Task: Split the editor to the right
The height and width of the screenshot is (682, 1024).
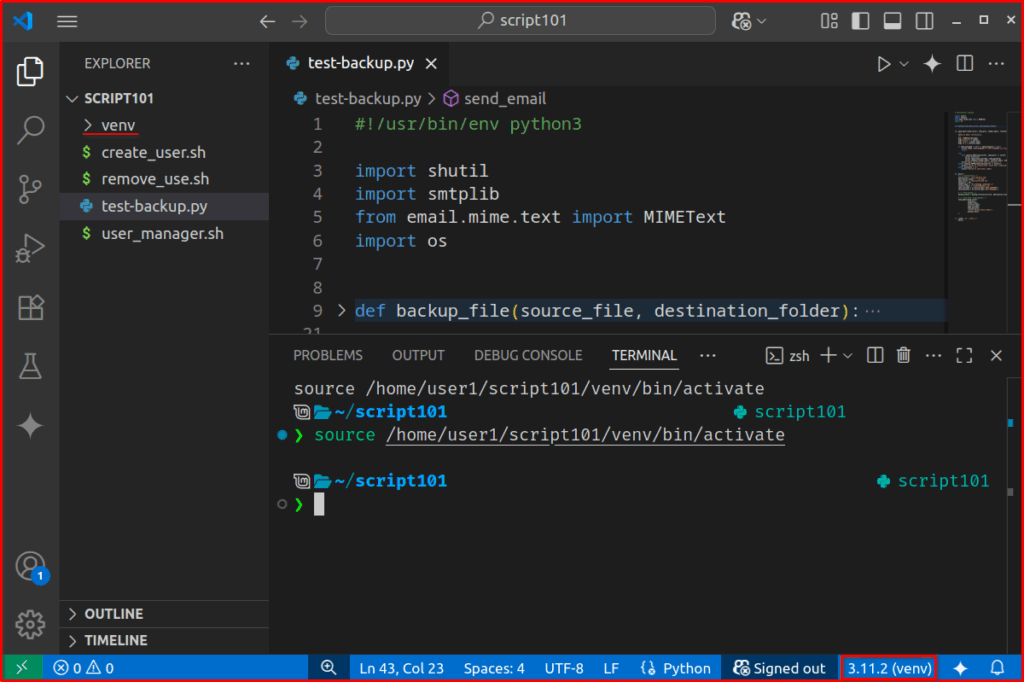Action: (x=965, y=63)
